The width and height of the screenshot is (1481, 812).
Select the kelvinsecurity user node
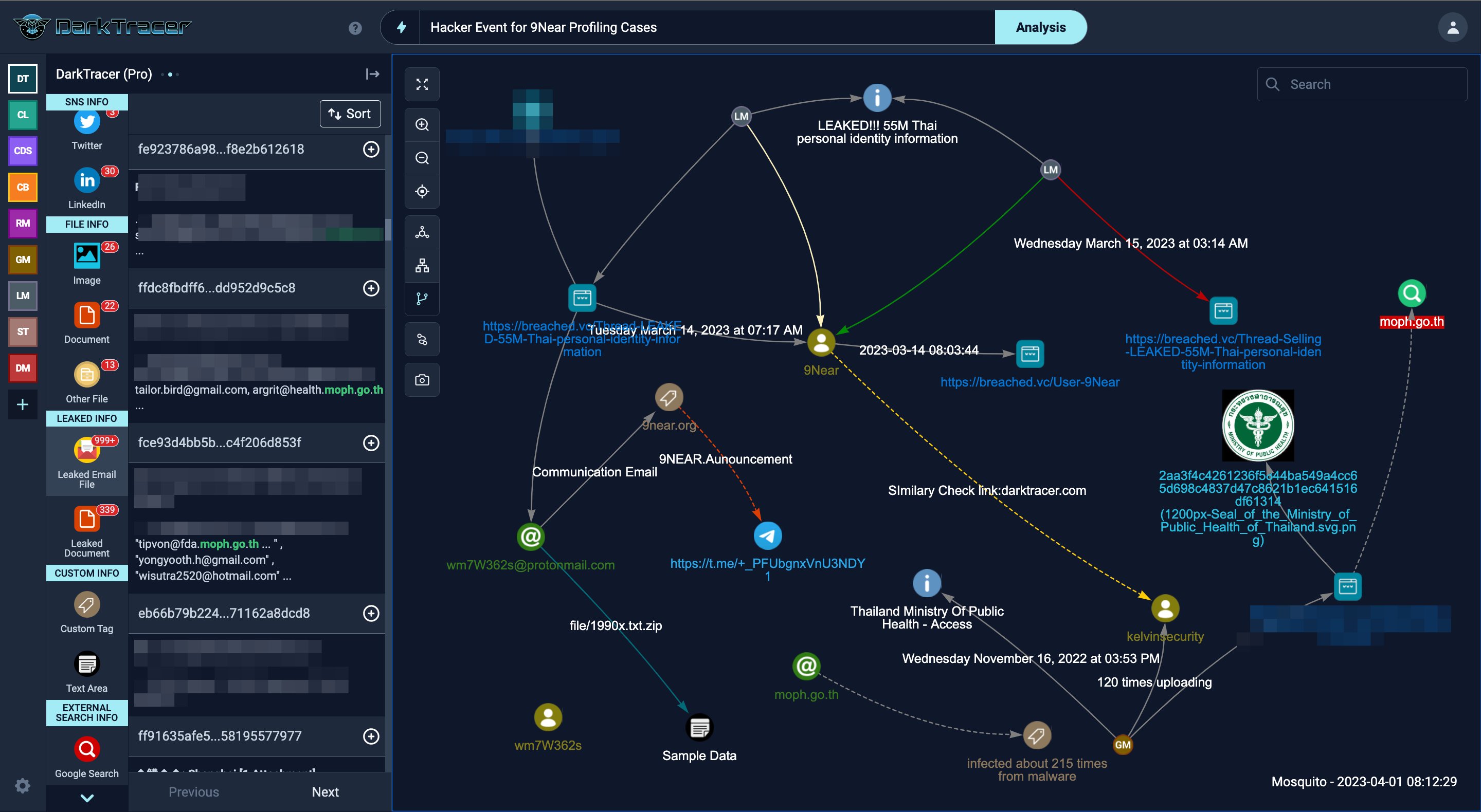(x=1165, y=608)
